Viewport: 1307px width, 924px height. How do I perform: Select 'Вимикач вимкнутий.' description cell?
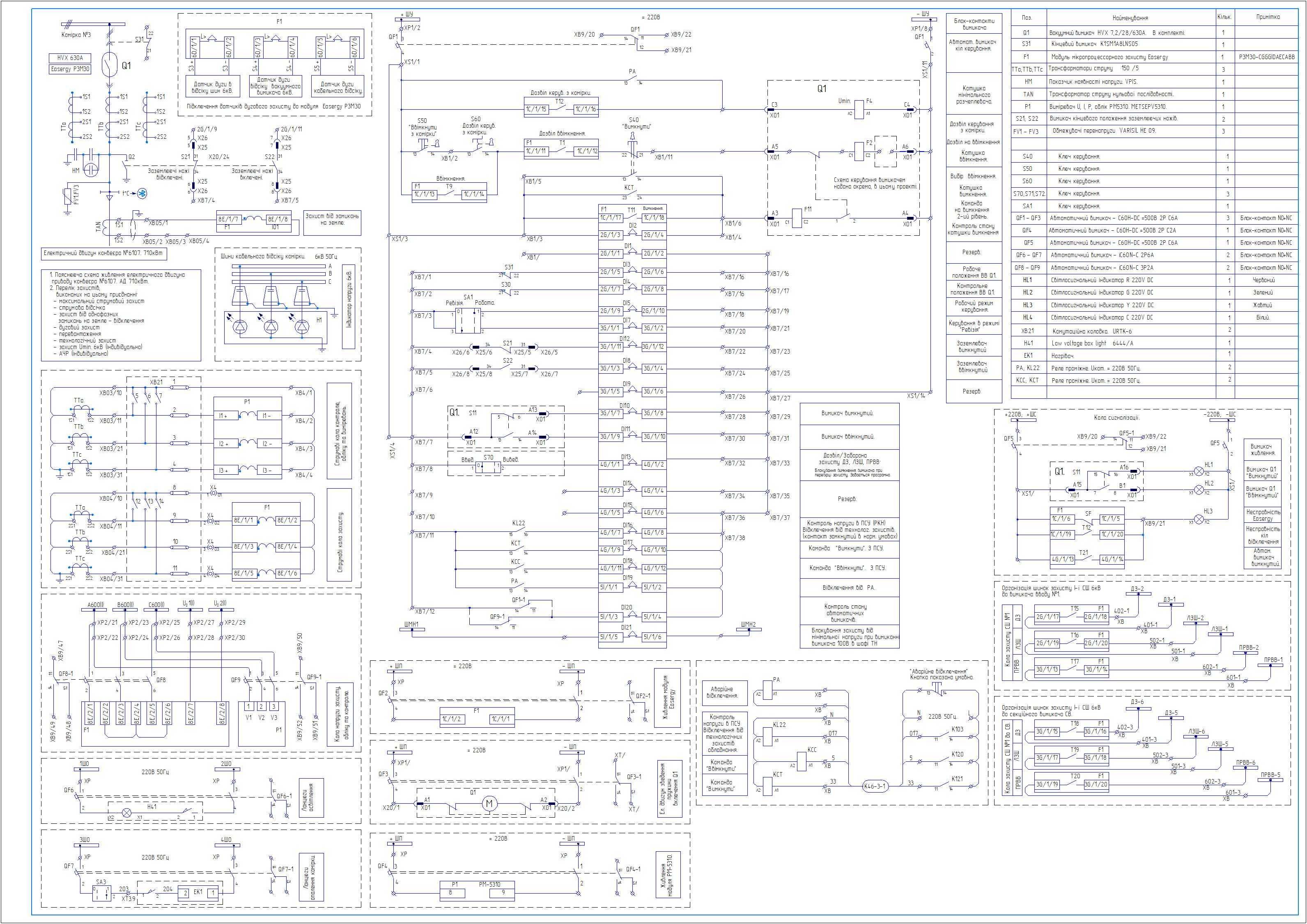click(x=849, y=414)
